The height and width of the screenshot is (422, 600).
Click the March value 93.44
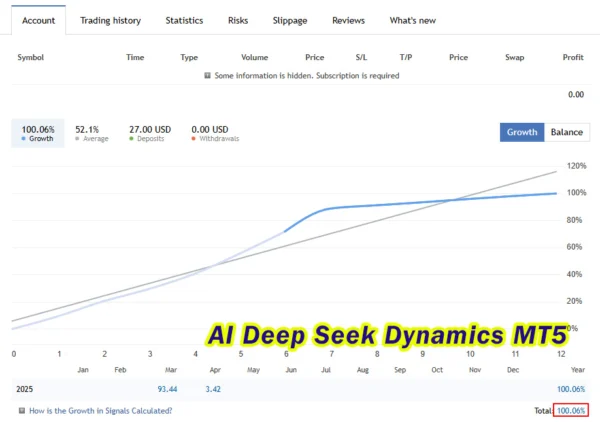pos(167,389)
